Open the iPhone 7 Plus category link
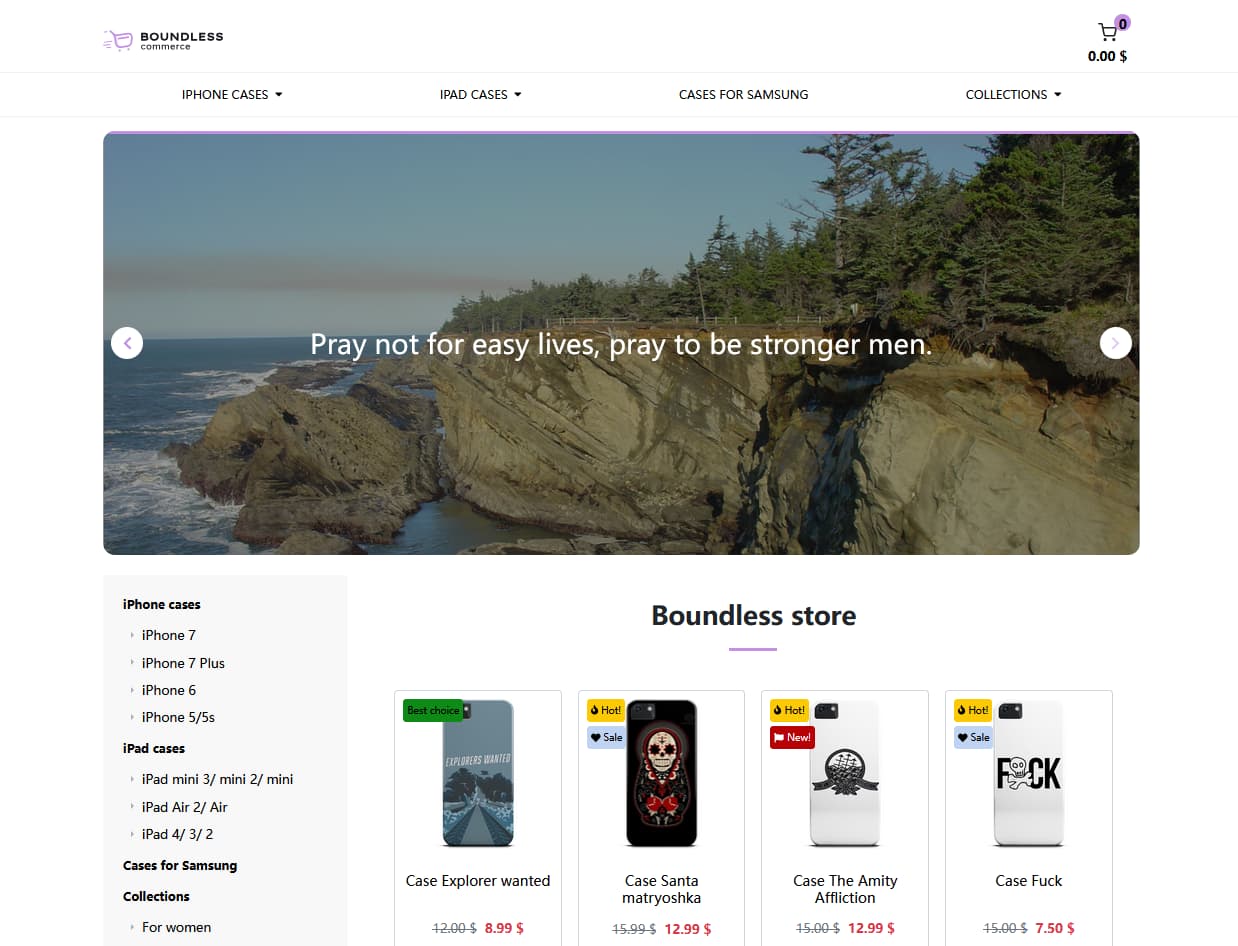1238x946 pixels. pyautogui.click(x=183, y=662)
